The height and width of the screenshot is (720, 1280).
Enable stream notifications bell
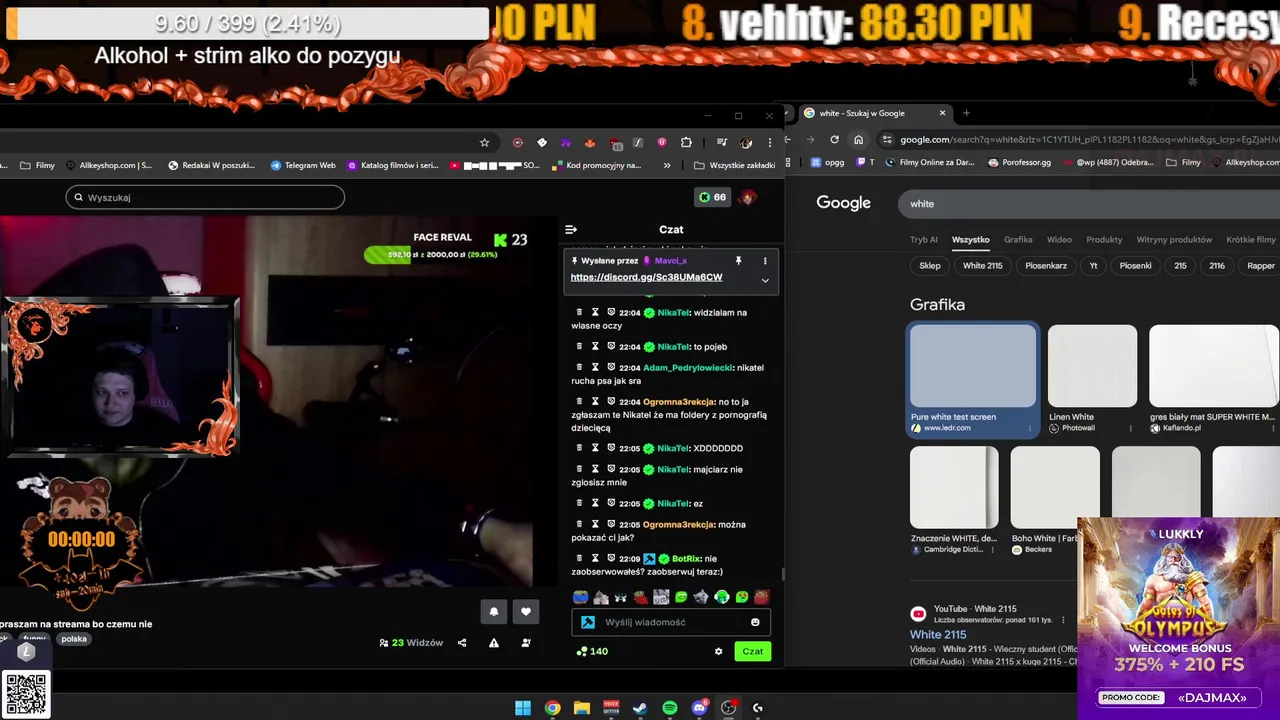(493, 611)
